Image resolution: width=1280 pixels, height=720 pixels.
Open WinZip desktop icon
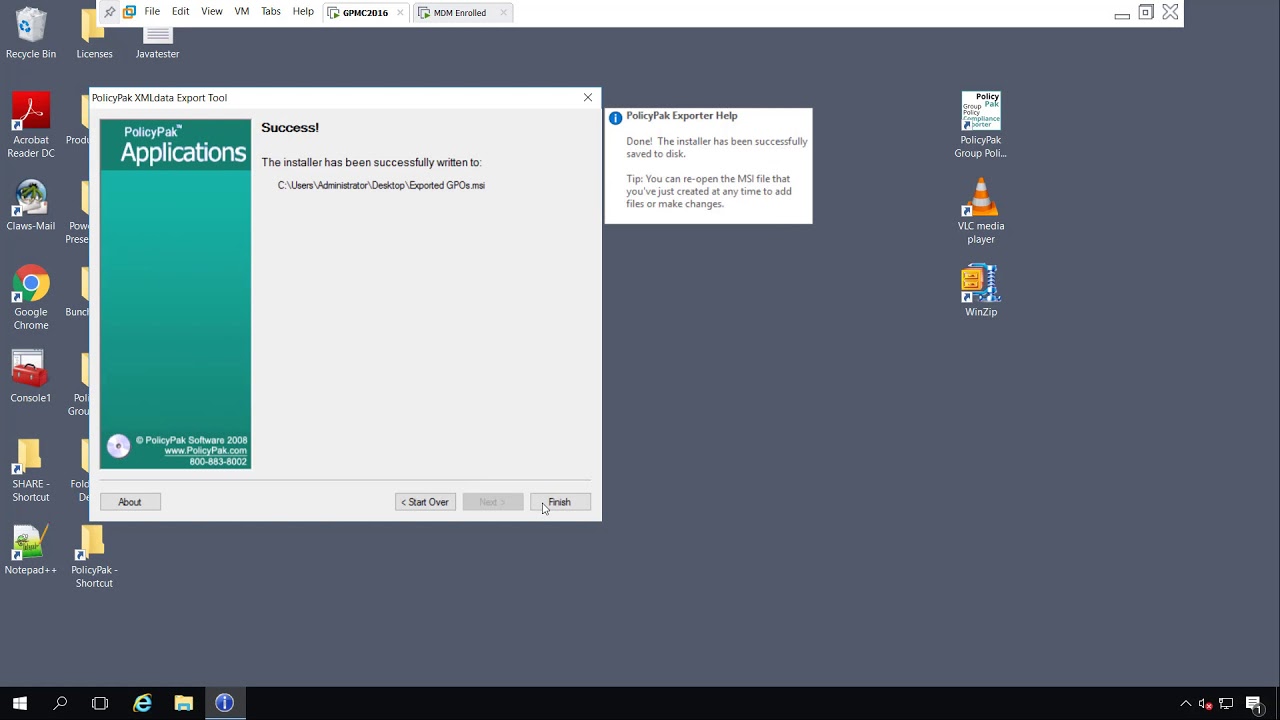click(980, 291)
